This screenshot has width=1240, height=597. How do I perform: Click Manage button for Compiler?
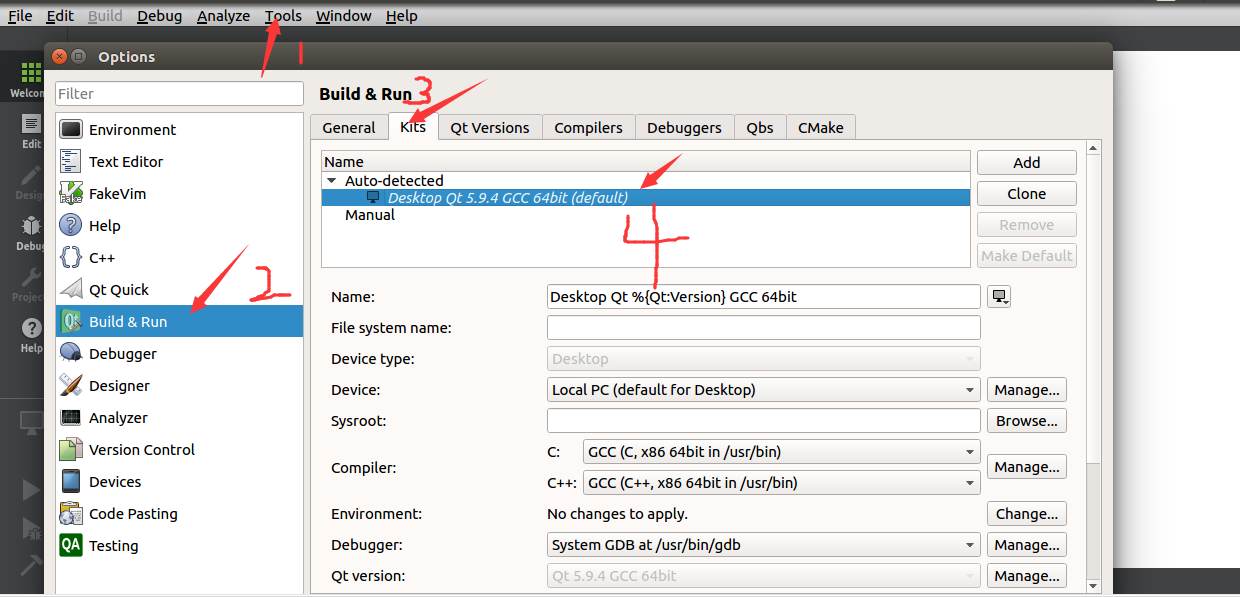click(1027, 467)
